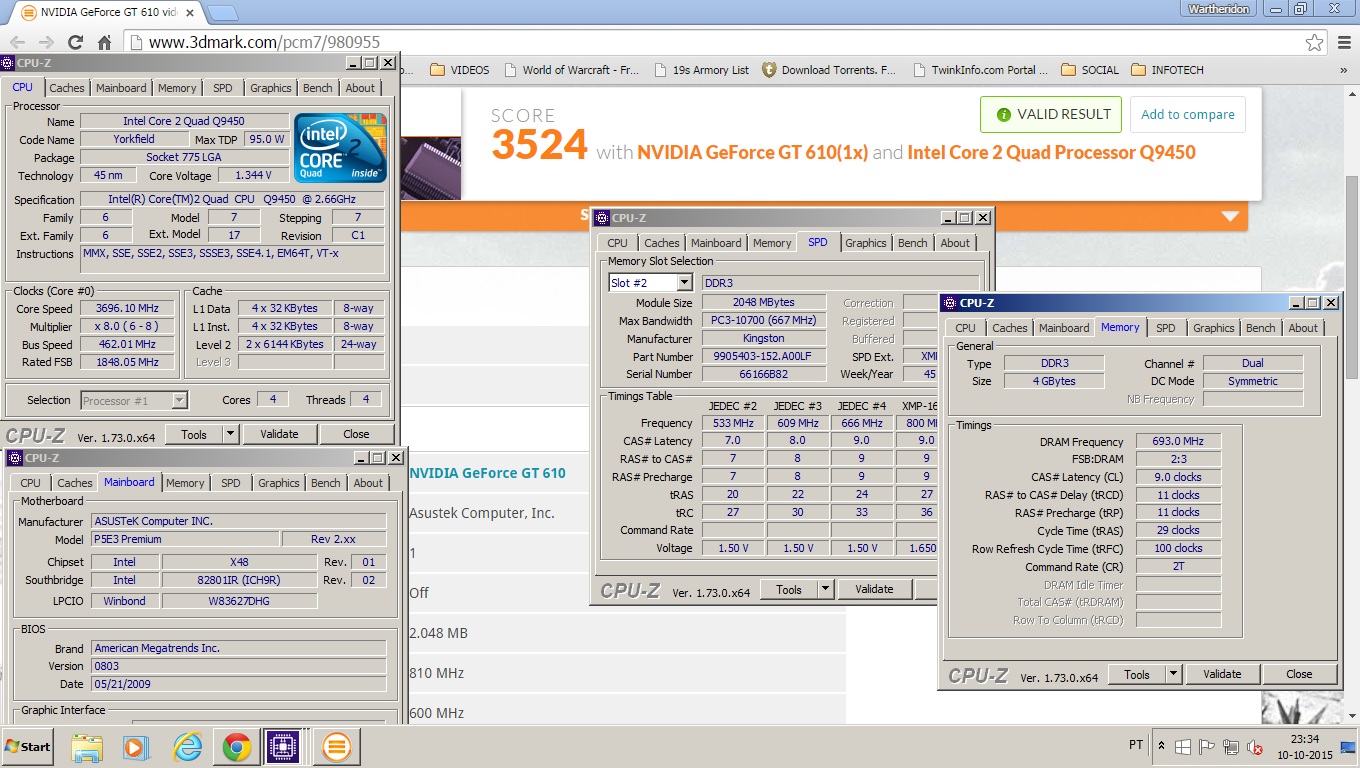1360x768 pixels.
Task: Launch Windows Media Player from taskbar
Action: coord(135,747)
